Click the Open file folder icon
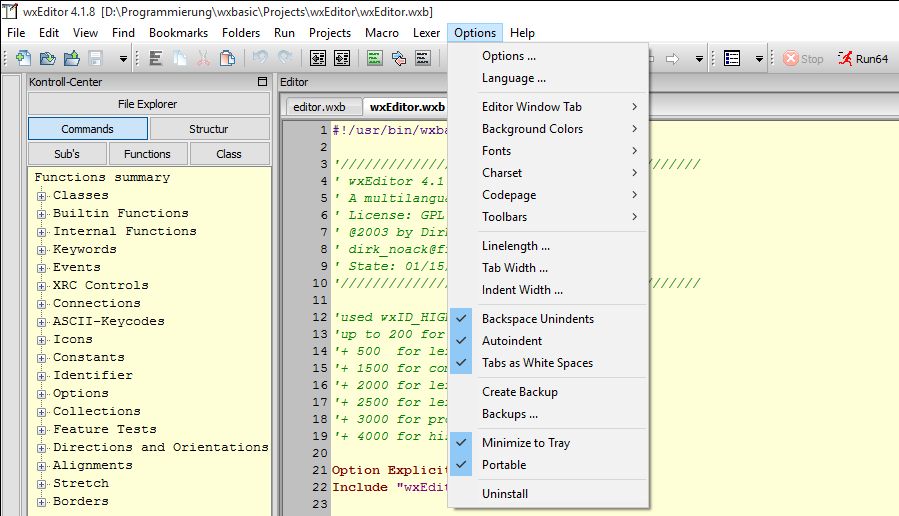 [48, 59]
